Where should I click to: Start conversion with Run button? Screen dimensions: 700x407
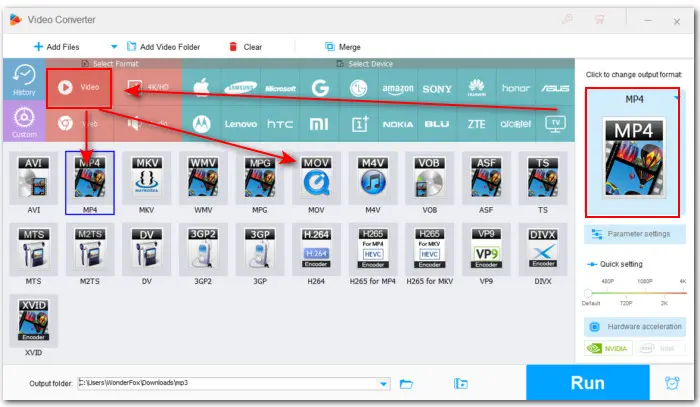(x=588, y=383)
